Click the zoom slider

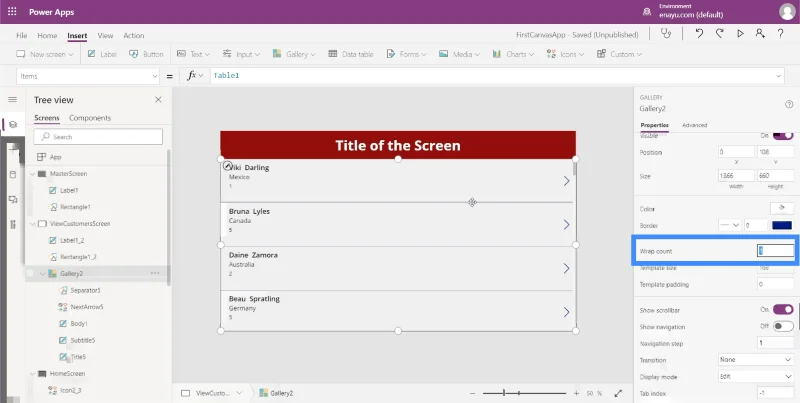pos(524,393)
